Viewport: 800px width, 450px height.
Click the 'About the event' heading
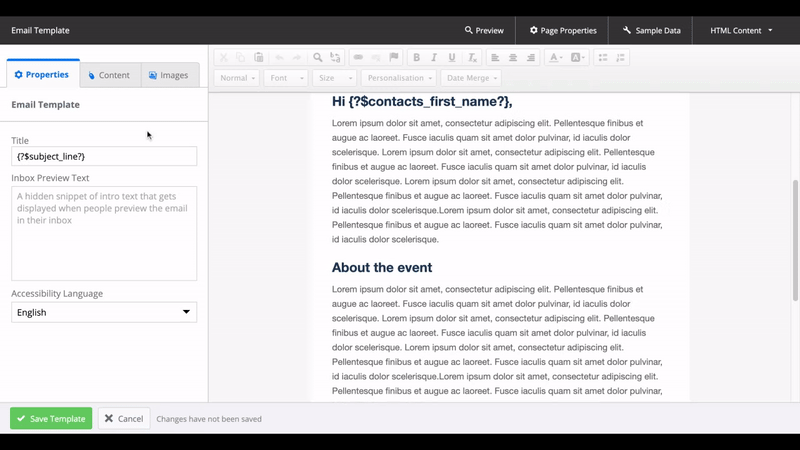click(382, 267)
